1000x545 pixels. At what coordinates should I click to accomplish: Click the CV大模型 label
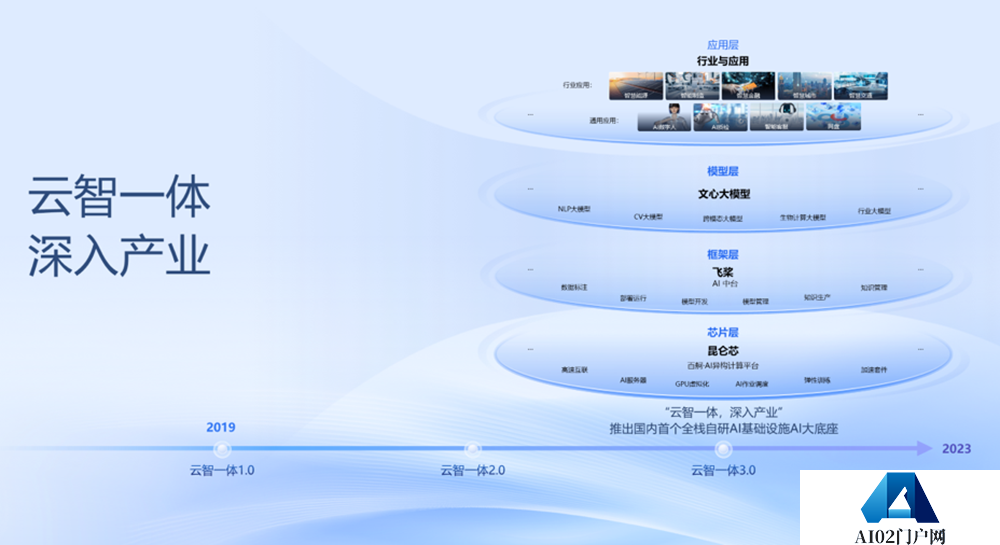click(648, 217)
